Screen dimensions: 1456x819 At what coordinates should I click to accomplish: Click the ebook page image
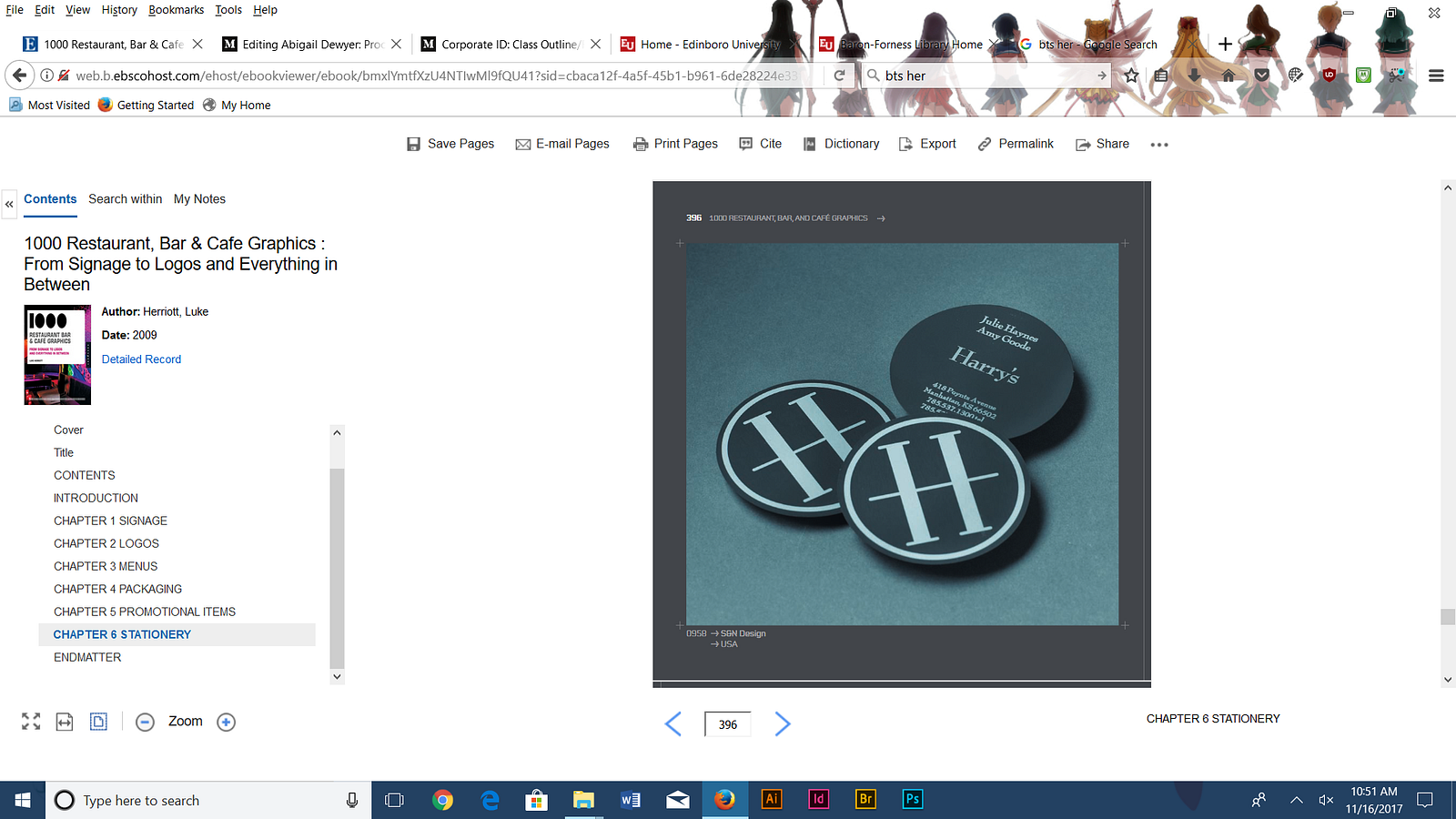pyautogui.click(x=902, y=430)
